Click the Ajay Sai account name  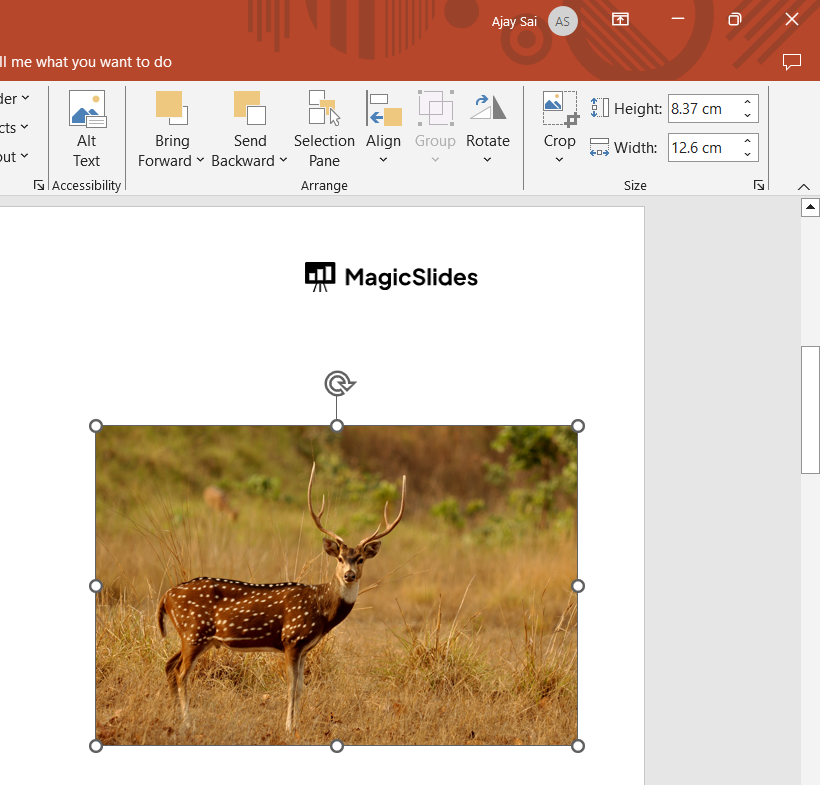514,21
